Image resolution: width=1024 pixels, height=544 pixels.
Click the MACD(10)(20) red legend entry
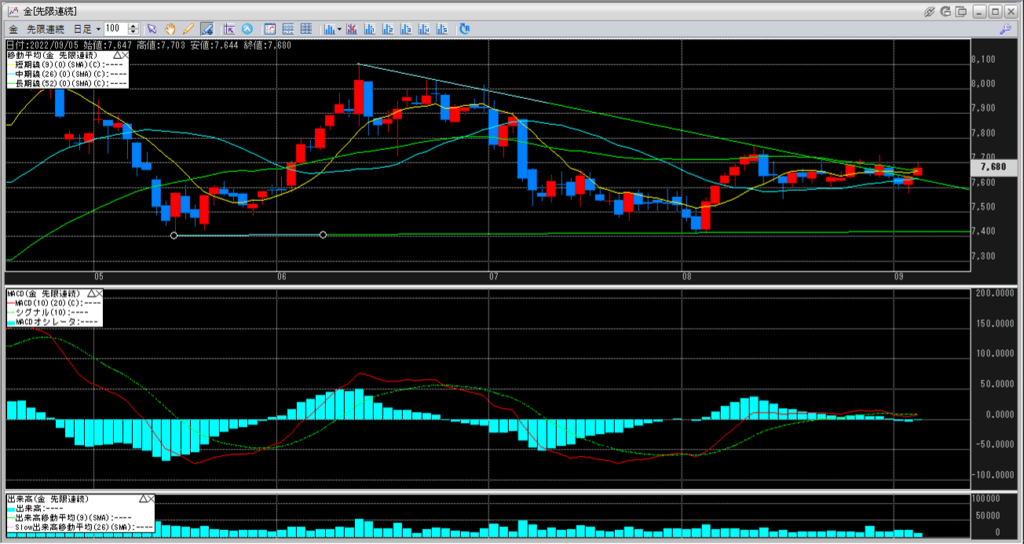54,303
